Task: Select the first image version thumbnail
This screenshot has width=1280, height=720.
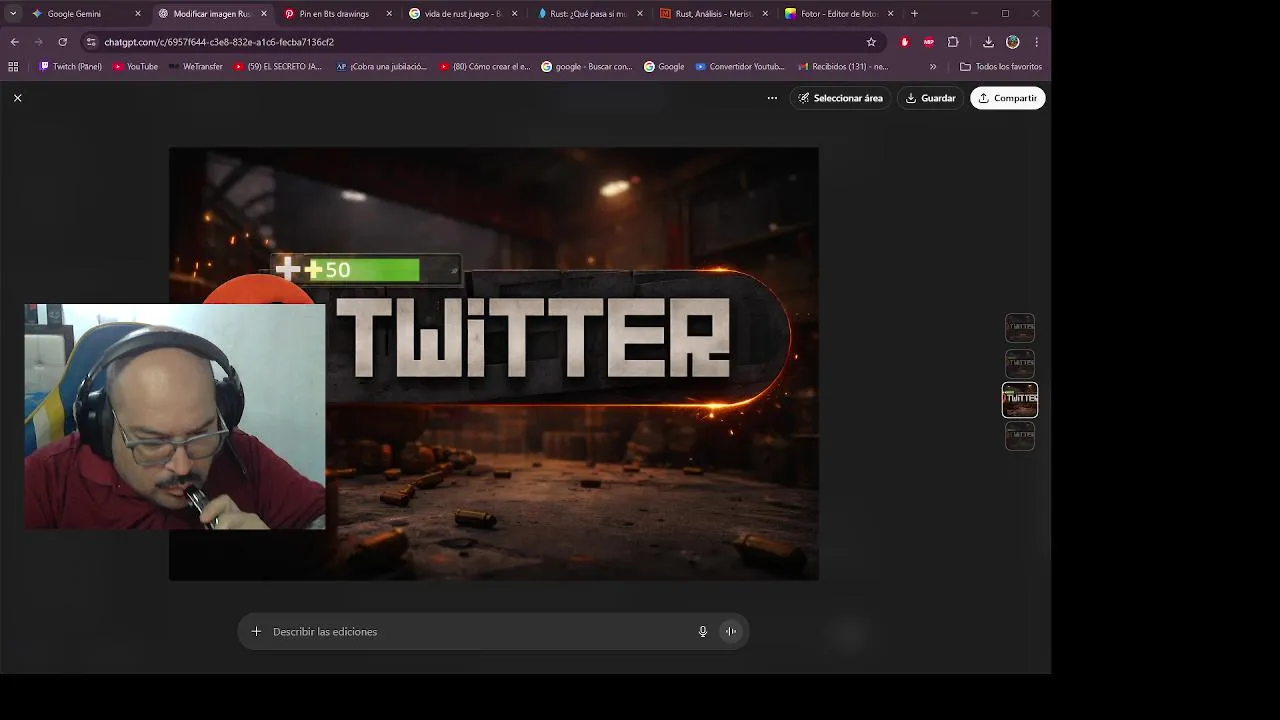Action: [x=1020, y=327]
